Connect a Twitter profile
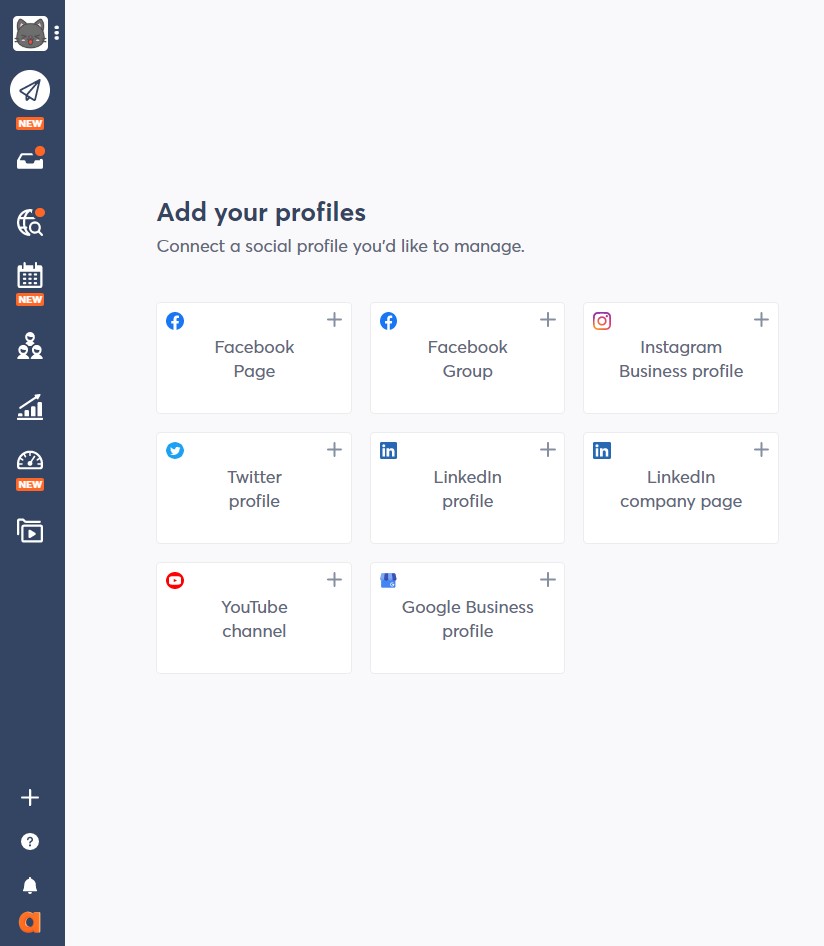The height and width of the screenshot is (946, 824). [x=254, y=488]
